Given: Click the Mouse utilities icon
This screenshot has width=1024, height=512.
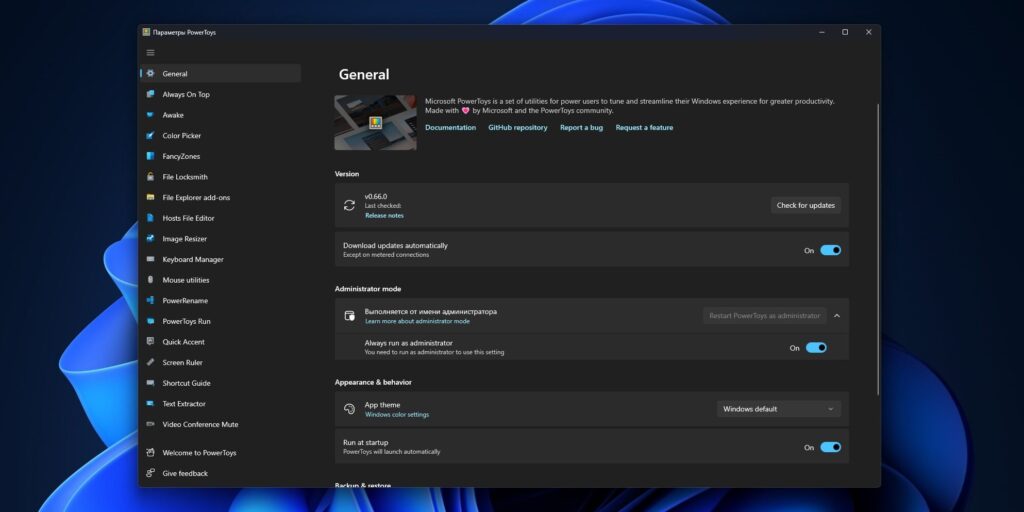Looking at the screenshot, I should point(150,280).
